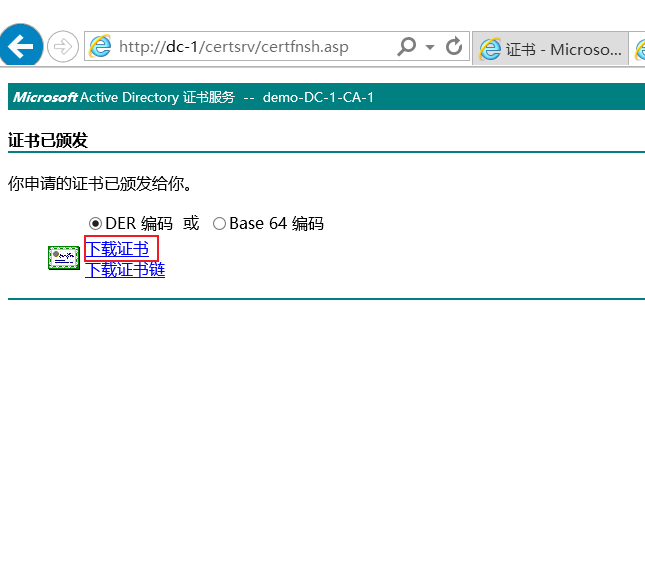645x572 pixels.
Task: Open the address bar dropdown arrow
Action: (430, 47)
